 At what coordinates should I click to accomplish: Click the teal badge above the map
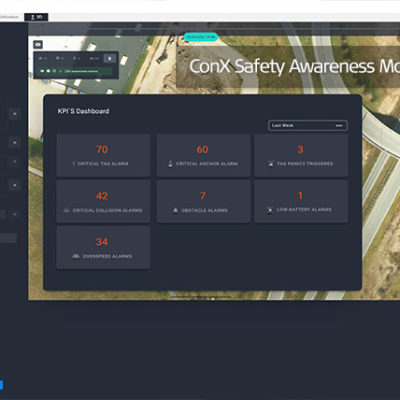tap(201, 37)
